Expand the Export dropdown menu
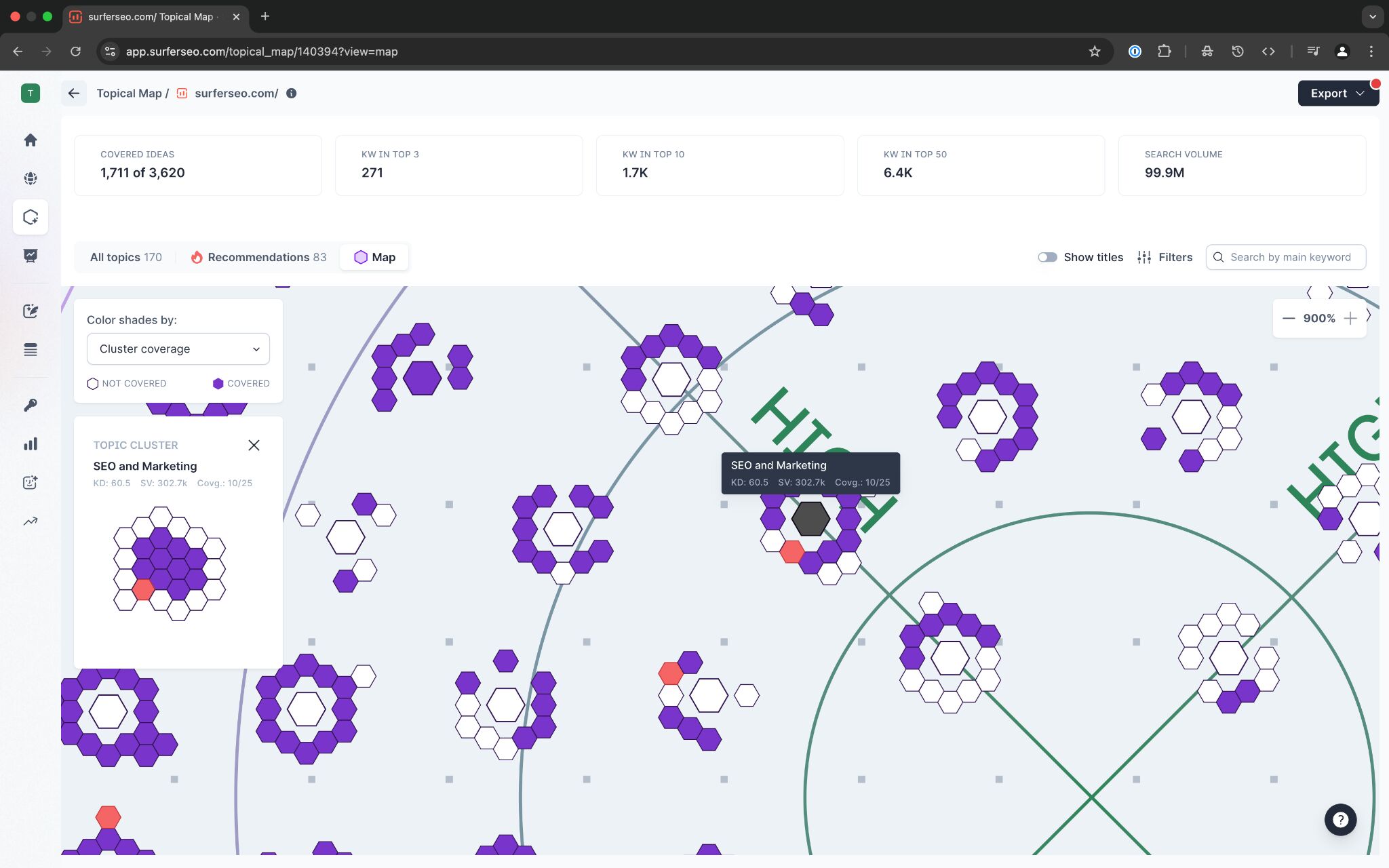 [x=1337, y=94]
